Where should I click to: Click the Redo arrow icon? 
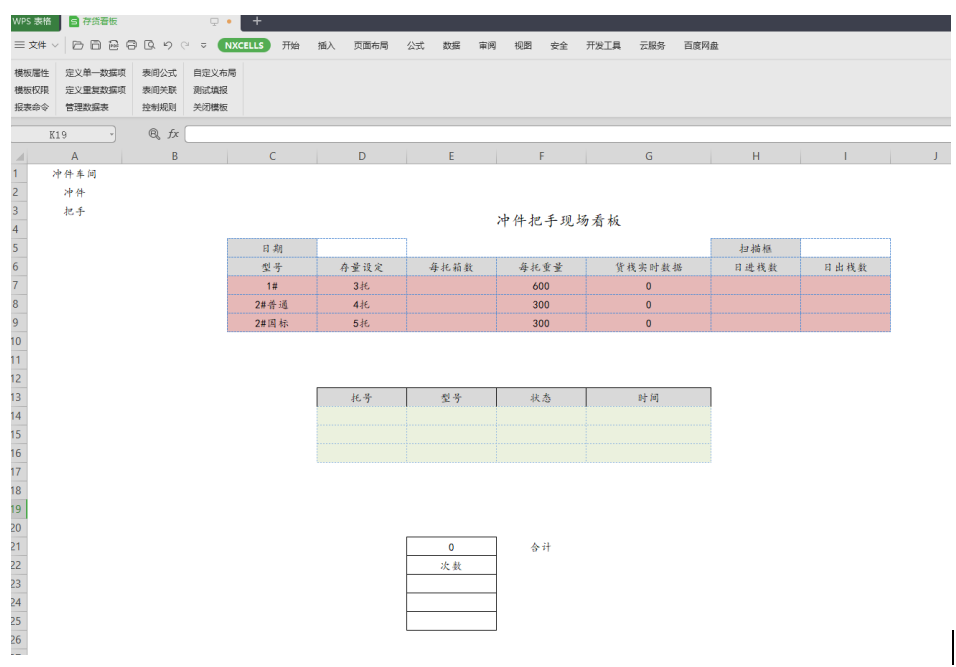click(185, 45)
